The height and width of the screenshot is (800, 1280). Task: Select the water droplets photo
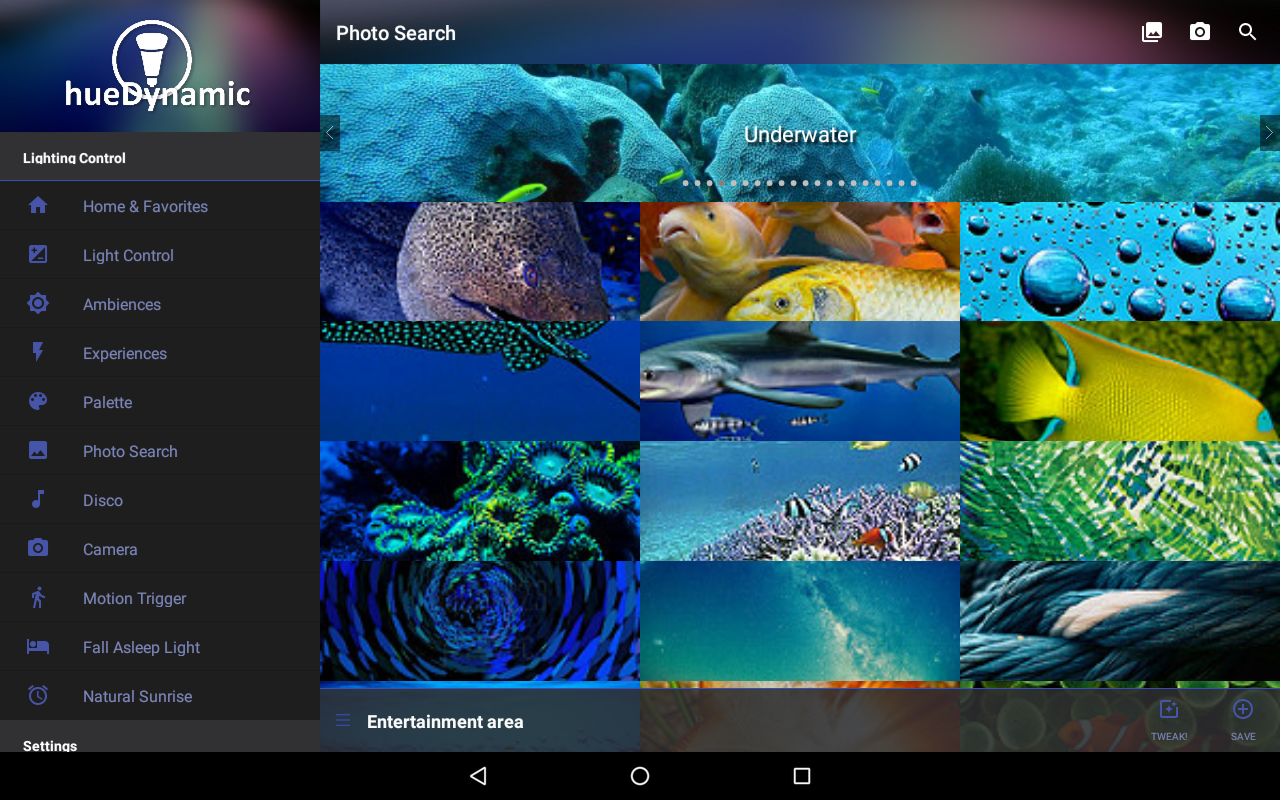pos(1120,261)
